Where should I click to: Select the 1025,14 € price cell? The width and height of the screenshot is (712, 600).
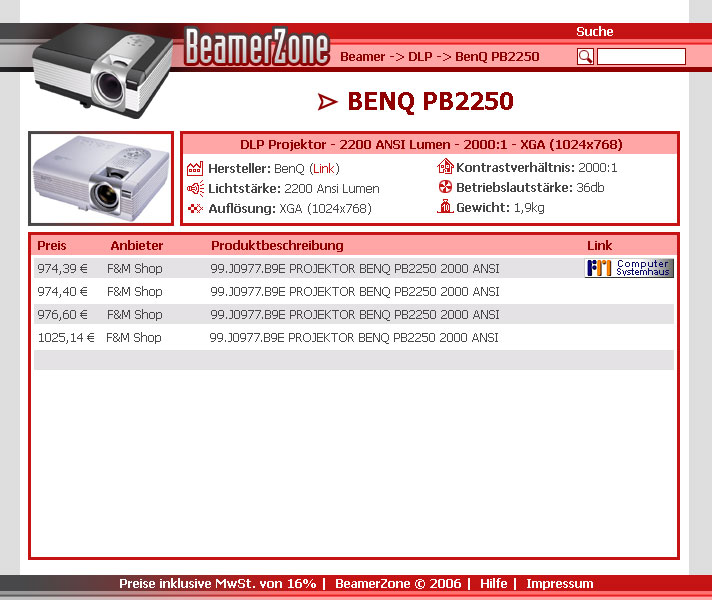[x=66, y=337]
